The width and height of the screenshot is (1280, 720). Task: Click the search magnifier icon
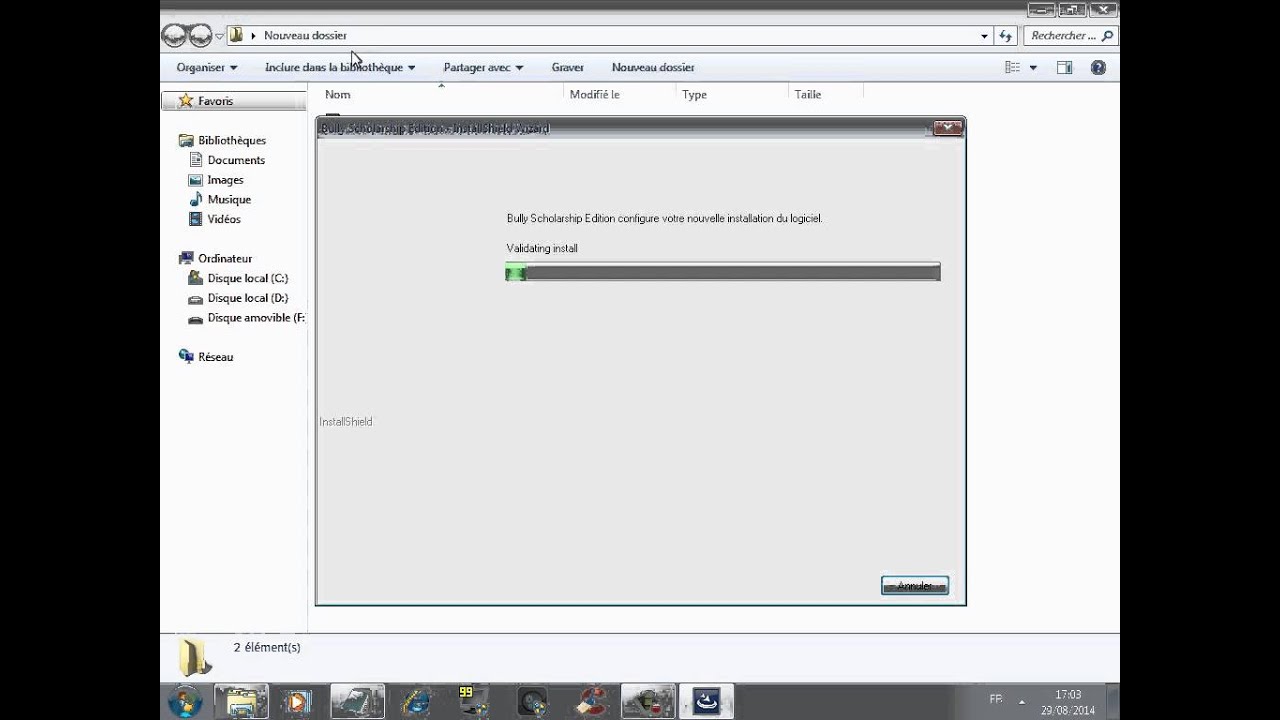tap(1107, 36)
